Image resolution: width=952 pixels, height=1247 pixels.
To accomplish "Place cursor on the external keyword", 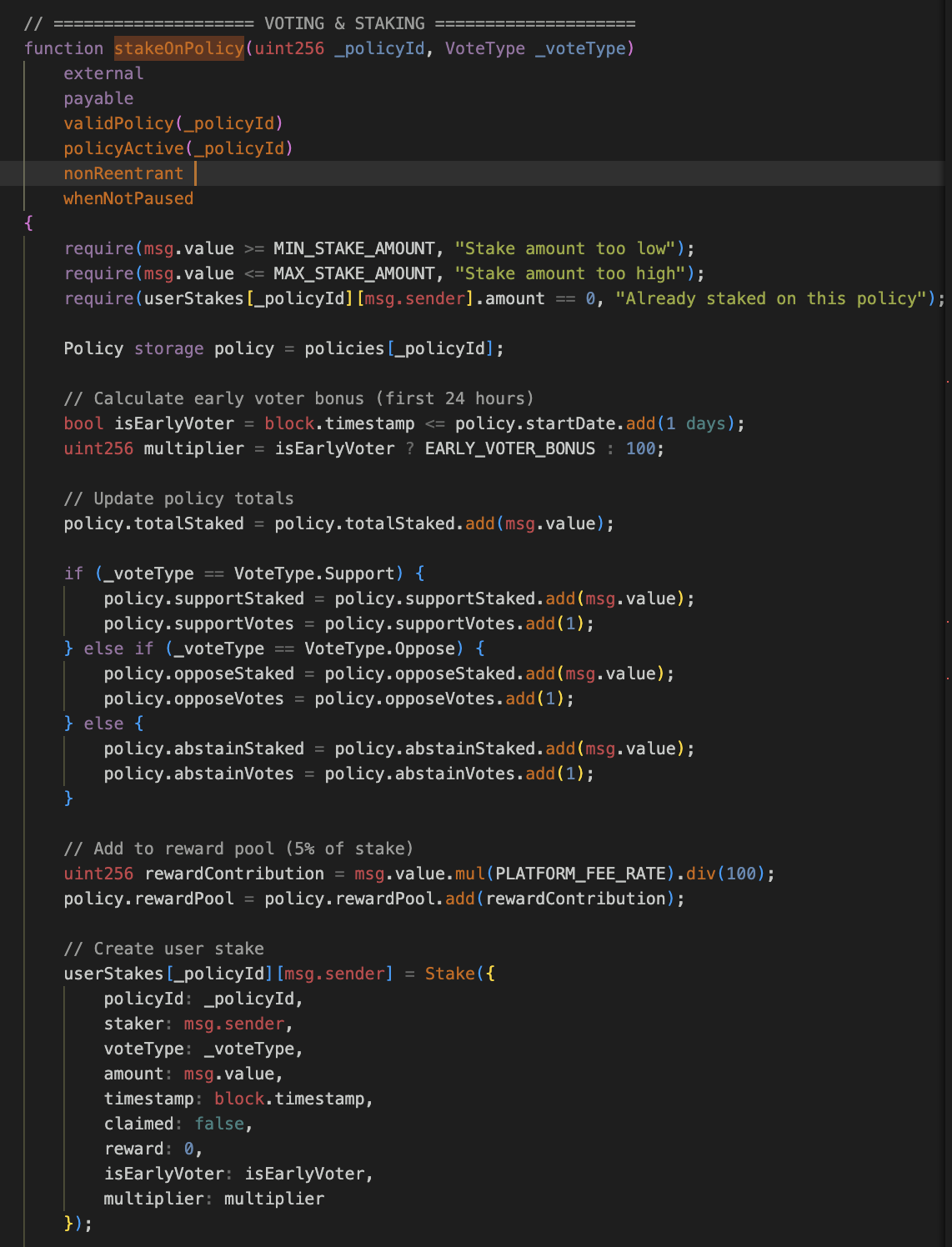I will point(103,73).
